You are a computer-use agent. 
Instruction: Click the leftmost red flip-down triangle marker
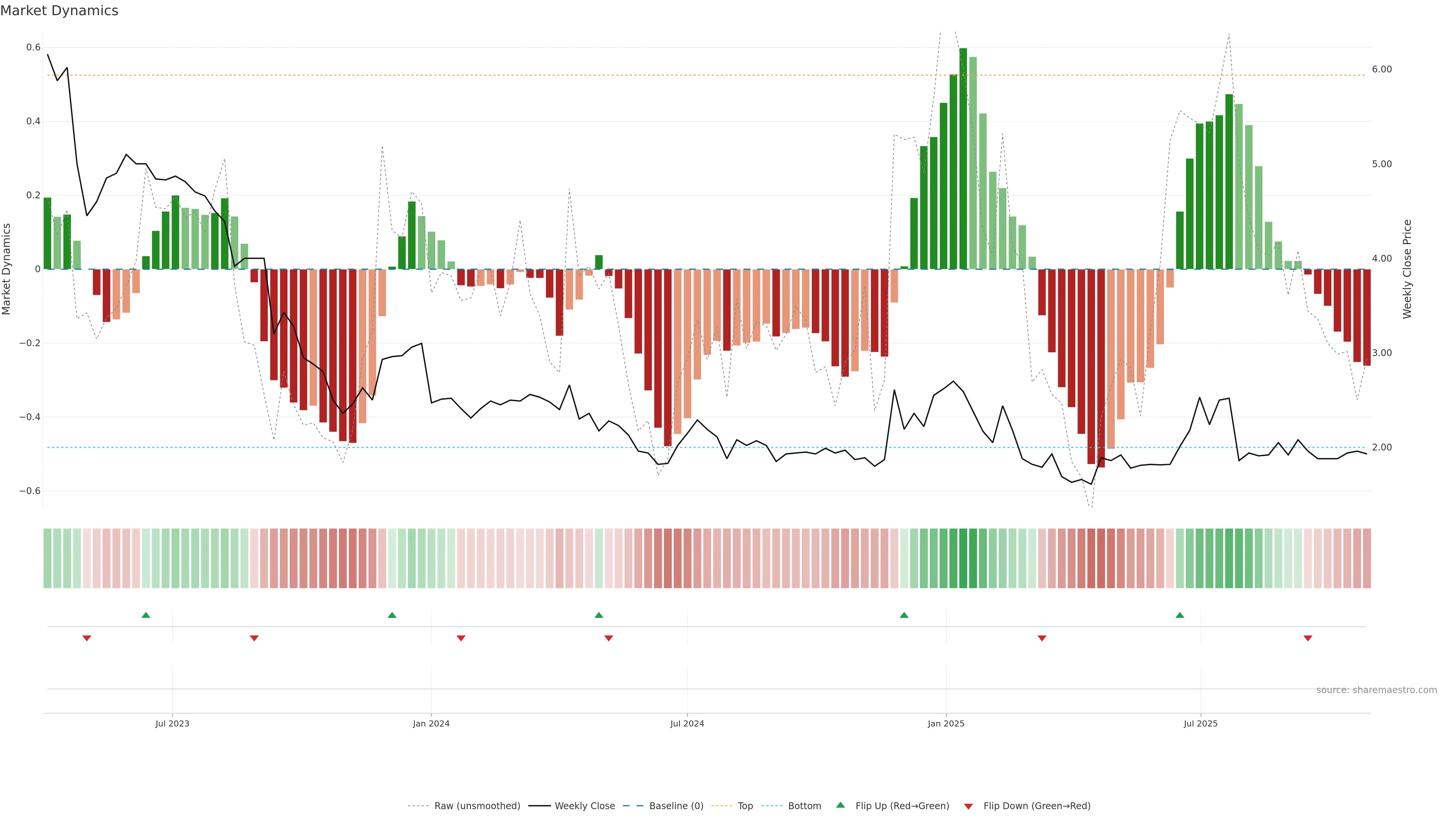86,638
